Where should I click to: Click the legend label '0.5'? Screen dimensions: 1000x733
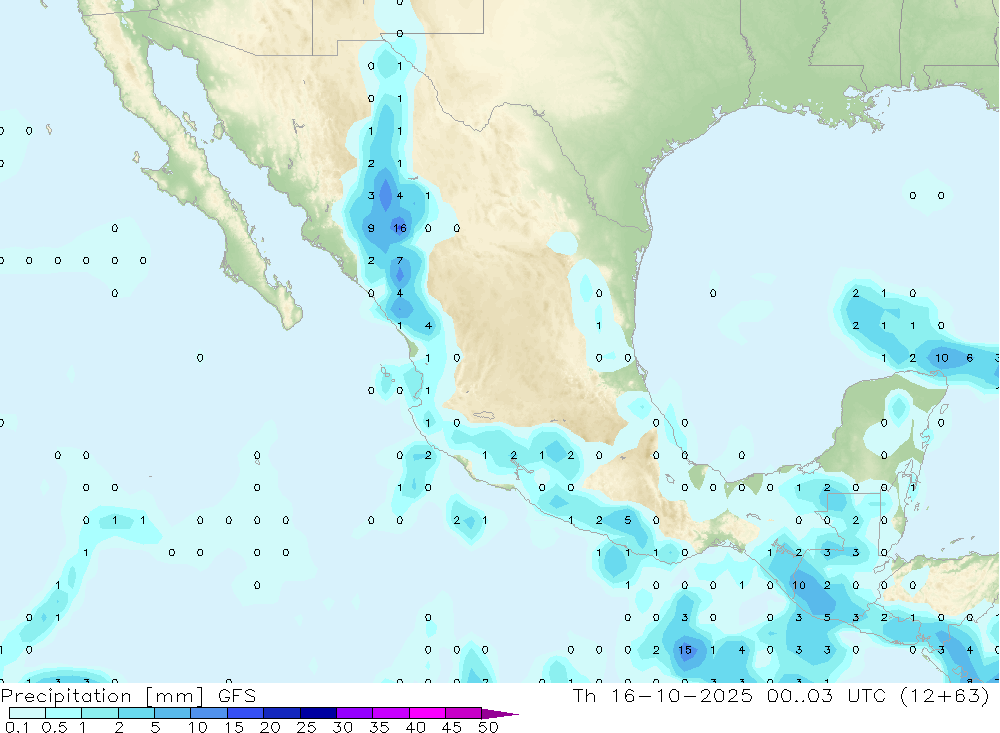click(x=54, y=727)
